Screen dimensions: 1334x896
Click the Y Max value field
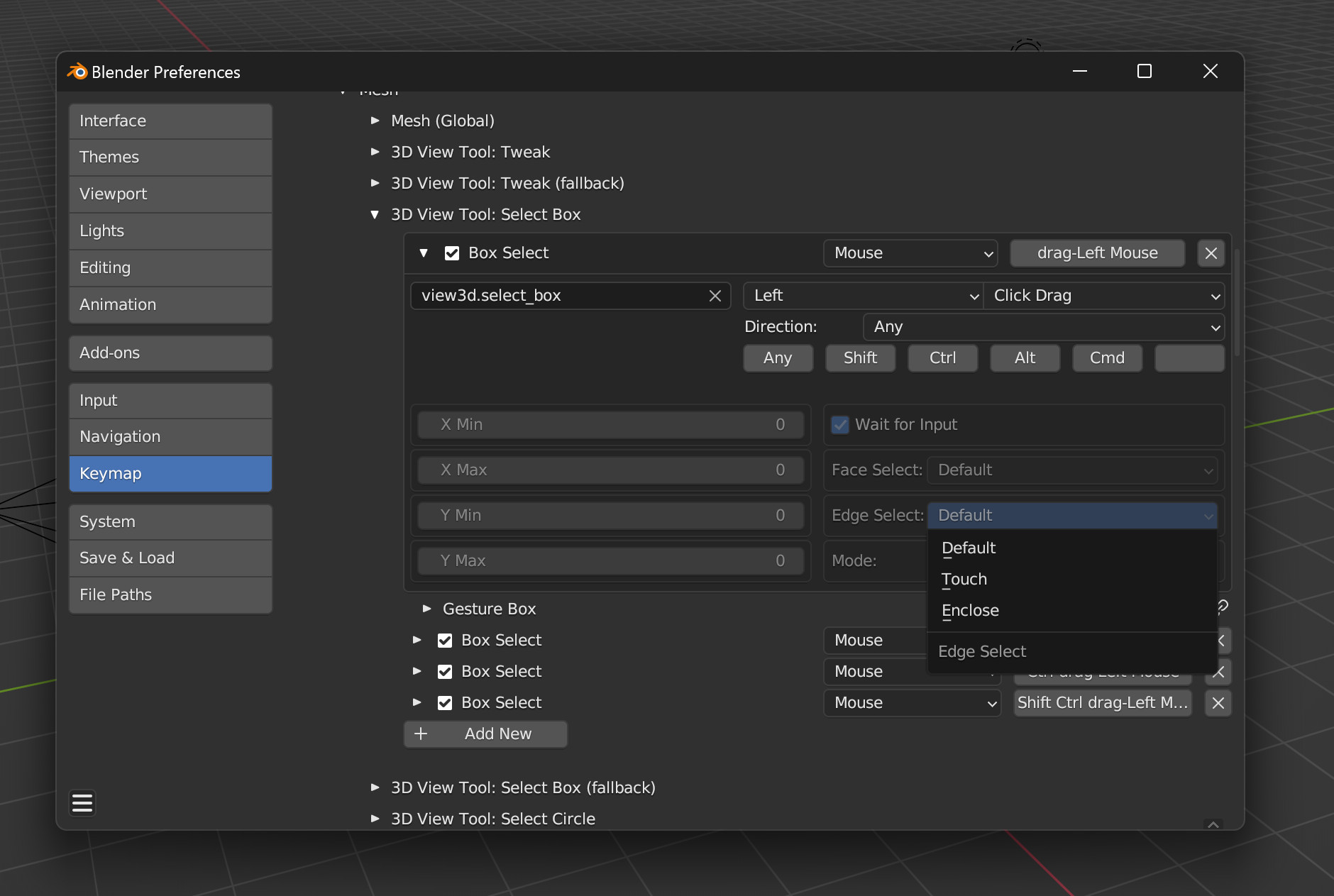(x=610, y=561)
